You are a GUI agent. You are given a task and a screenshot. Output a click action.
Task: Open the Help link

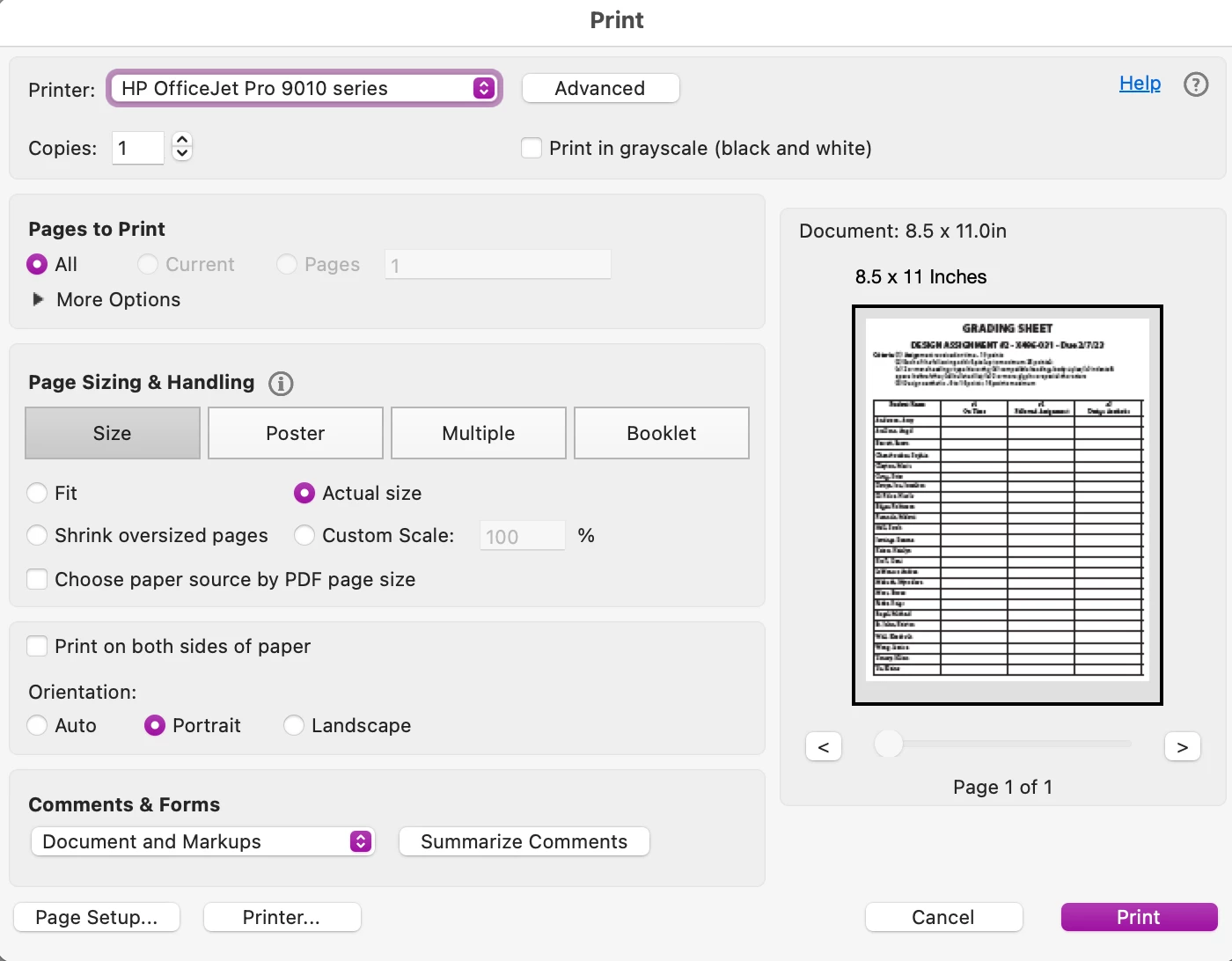1140,84
